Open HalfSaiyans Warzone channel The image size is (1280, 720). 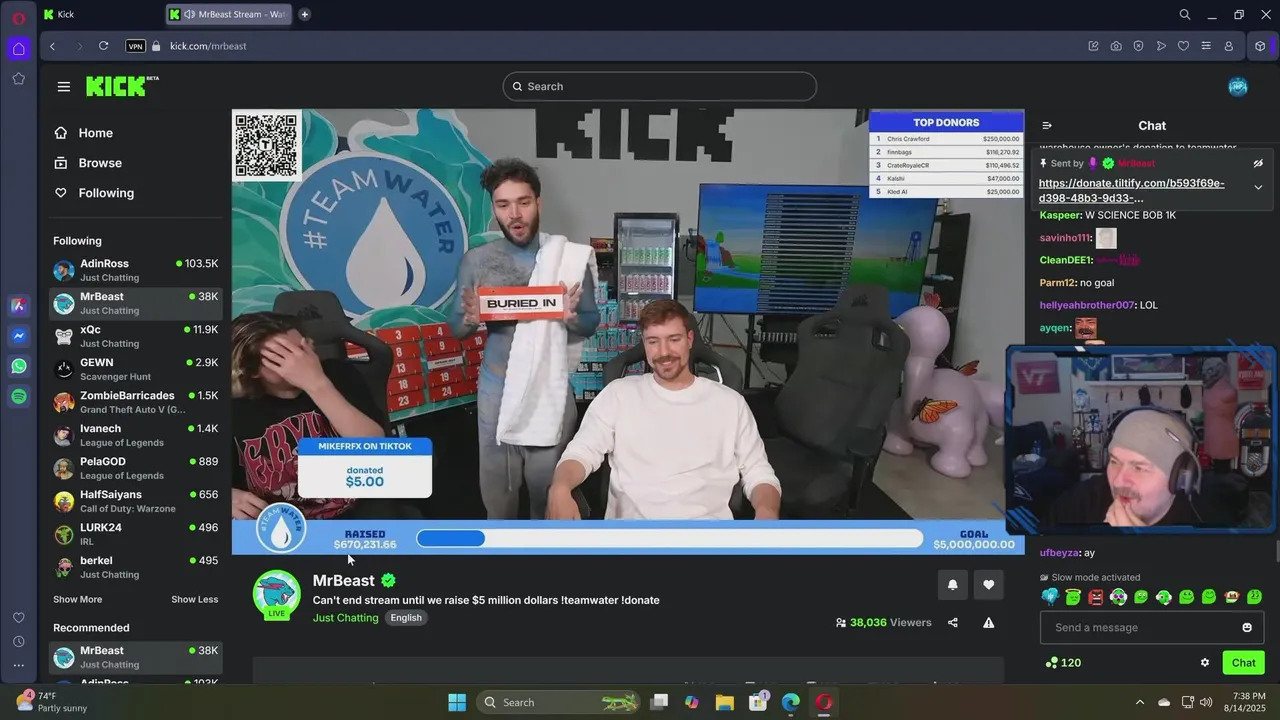[136, 501]
